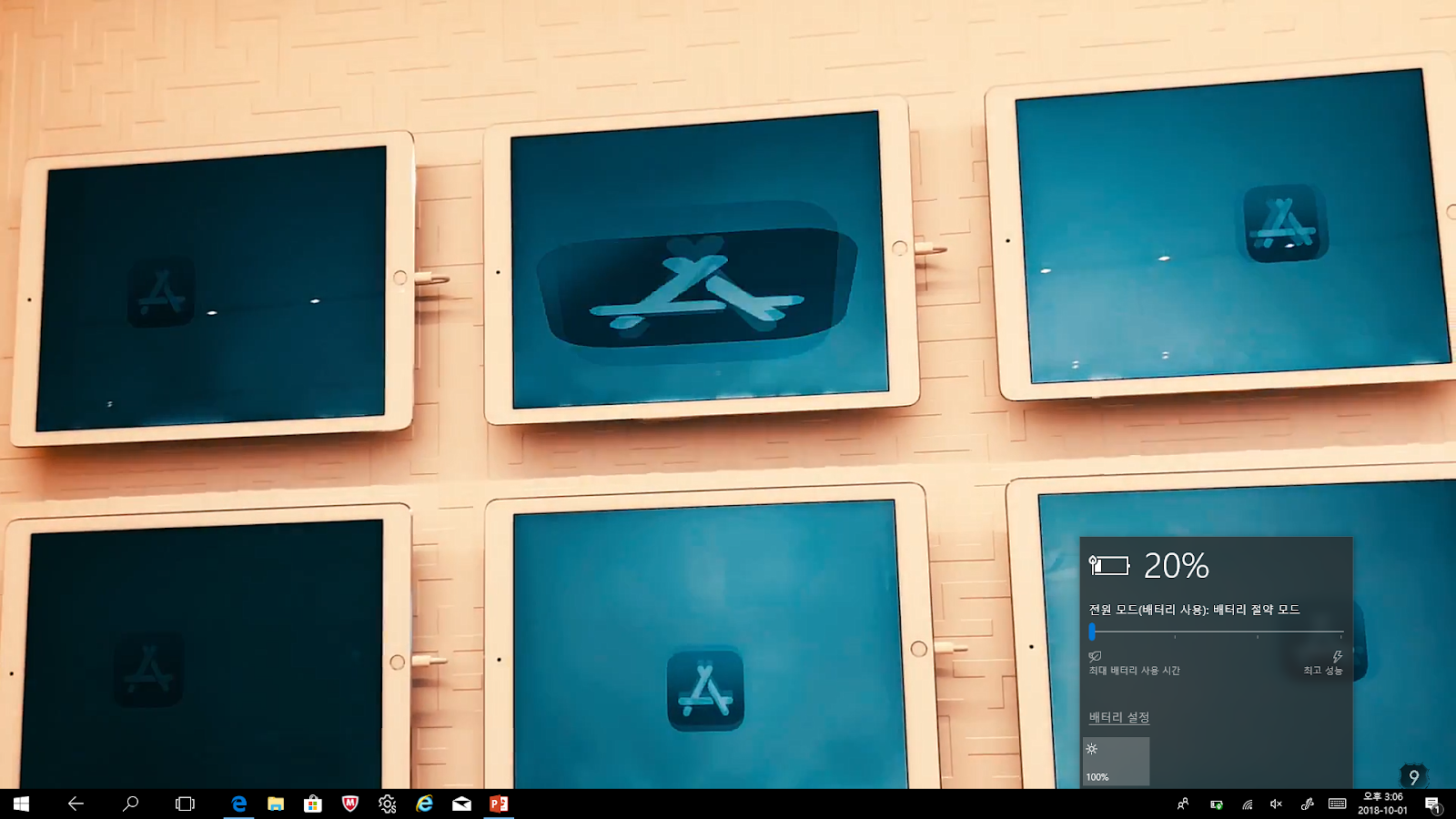
Task: Click the 20% battery percentage text
Action: [x=1177, y=566]
